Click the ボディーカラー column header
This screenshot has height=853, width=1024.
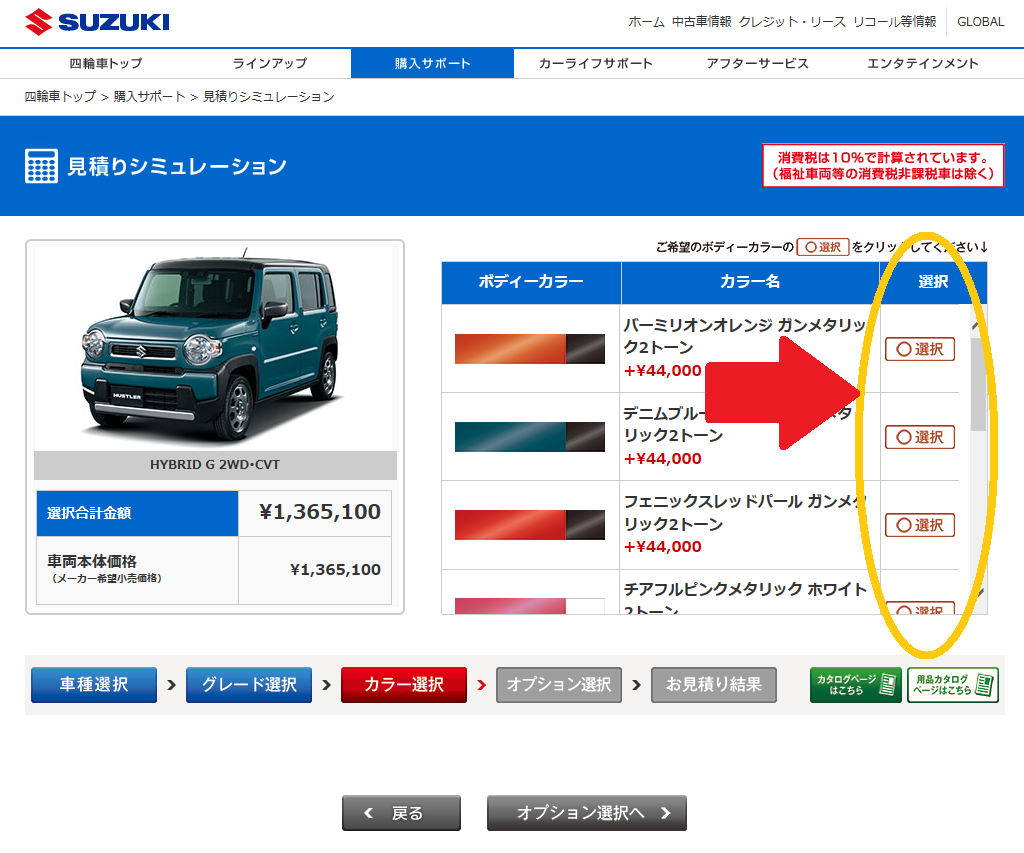tap(531, 282)
